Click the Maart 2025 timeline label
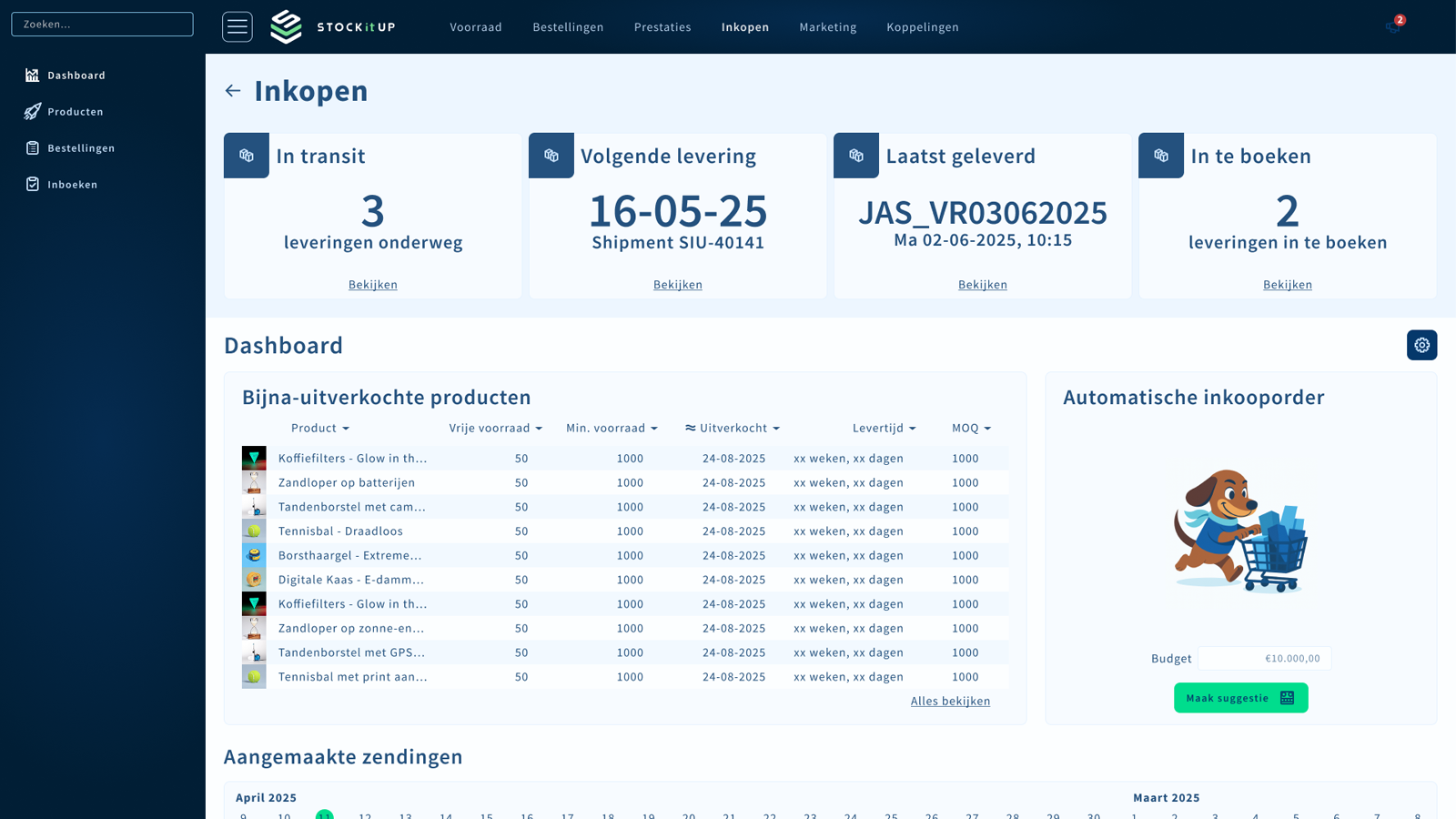The width and height of the screenshot is (1456, 819). [1167, 798]
